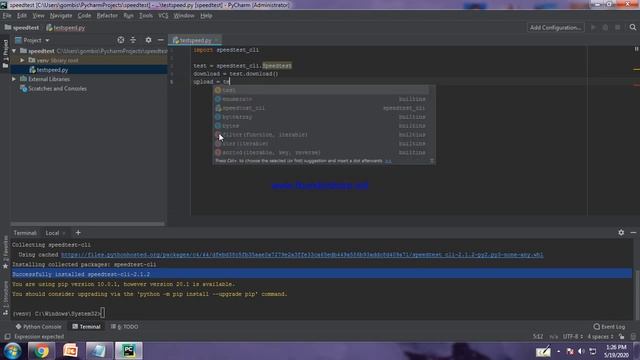
Task: Open Python Console tool window
Action: click(x=38, y=327)
